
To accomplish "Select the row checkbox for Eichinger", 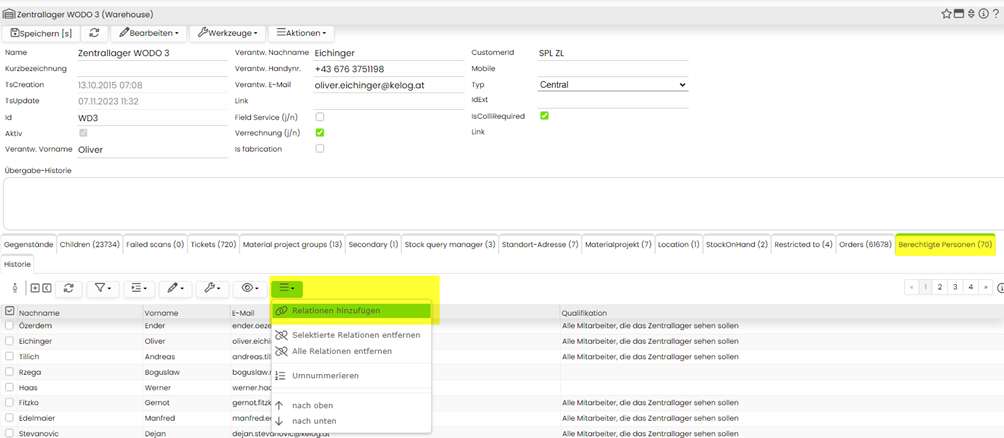I will point(9,341).
